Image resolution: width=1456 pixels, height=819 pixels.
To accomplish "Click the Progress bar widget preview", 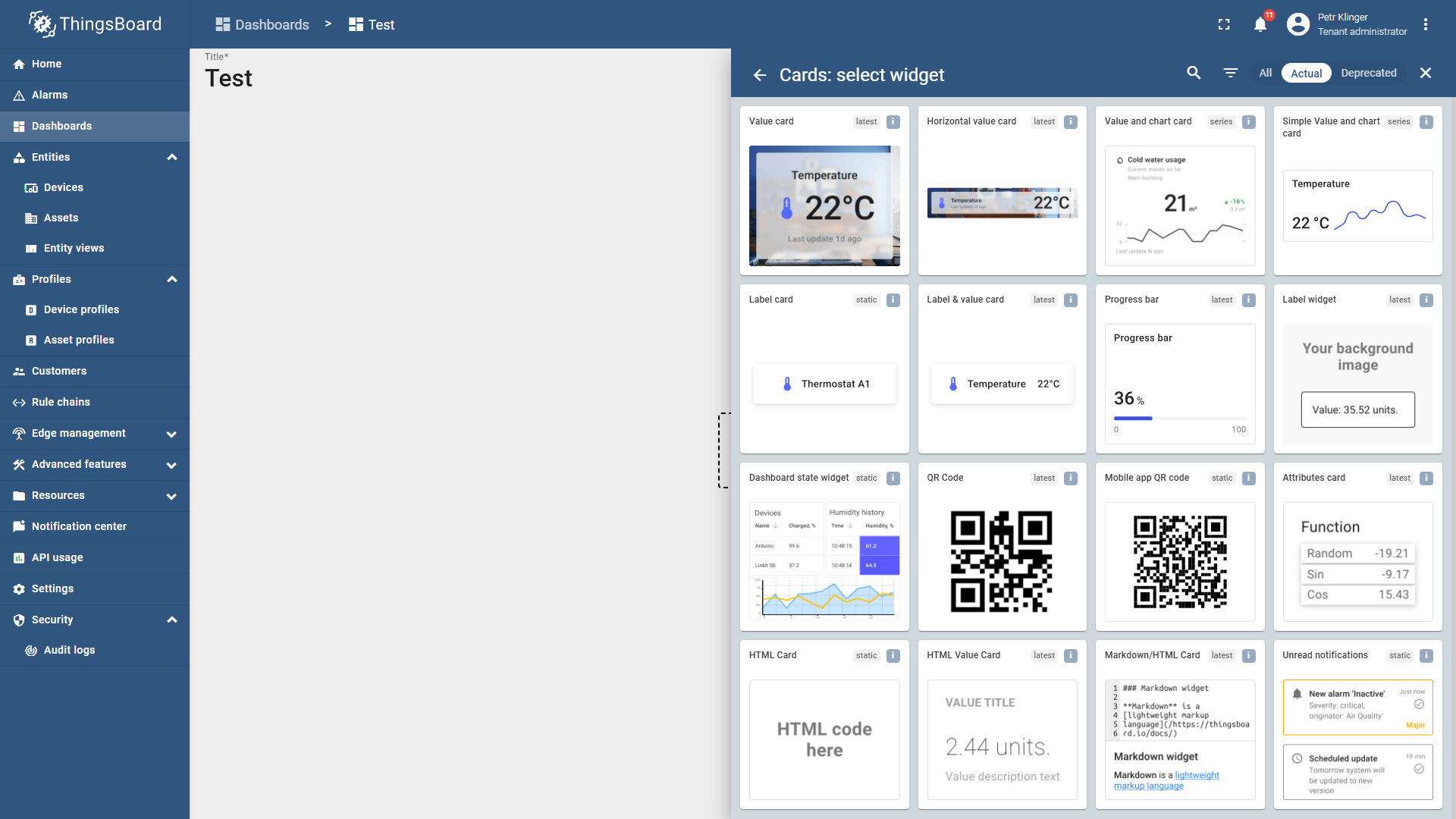I will click(x=1179, y=384).
